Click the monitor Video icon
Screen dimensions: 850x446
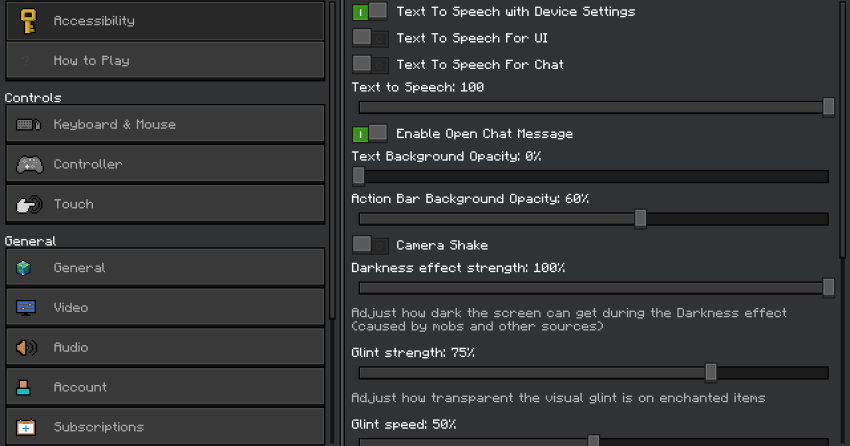25,308
